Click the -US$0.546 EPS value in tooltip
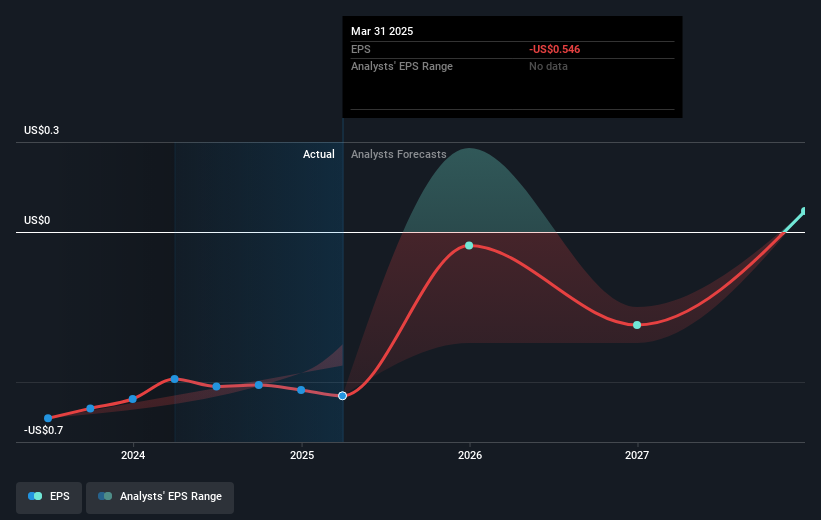 [x=554, y=49]
